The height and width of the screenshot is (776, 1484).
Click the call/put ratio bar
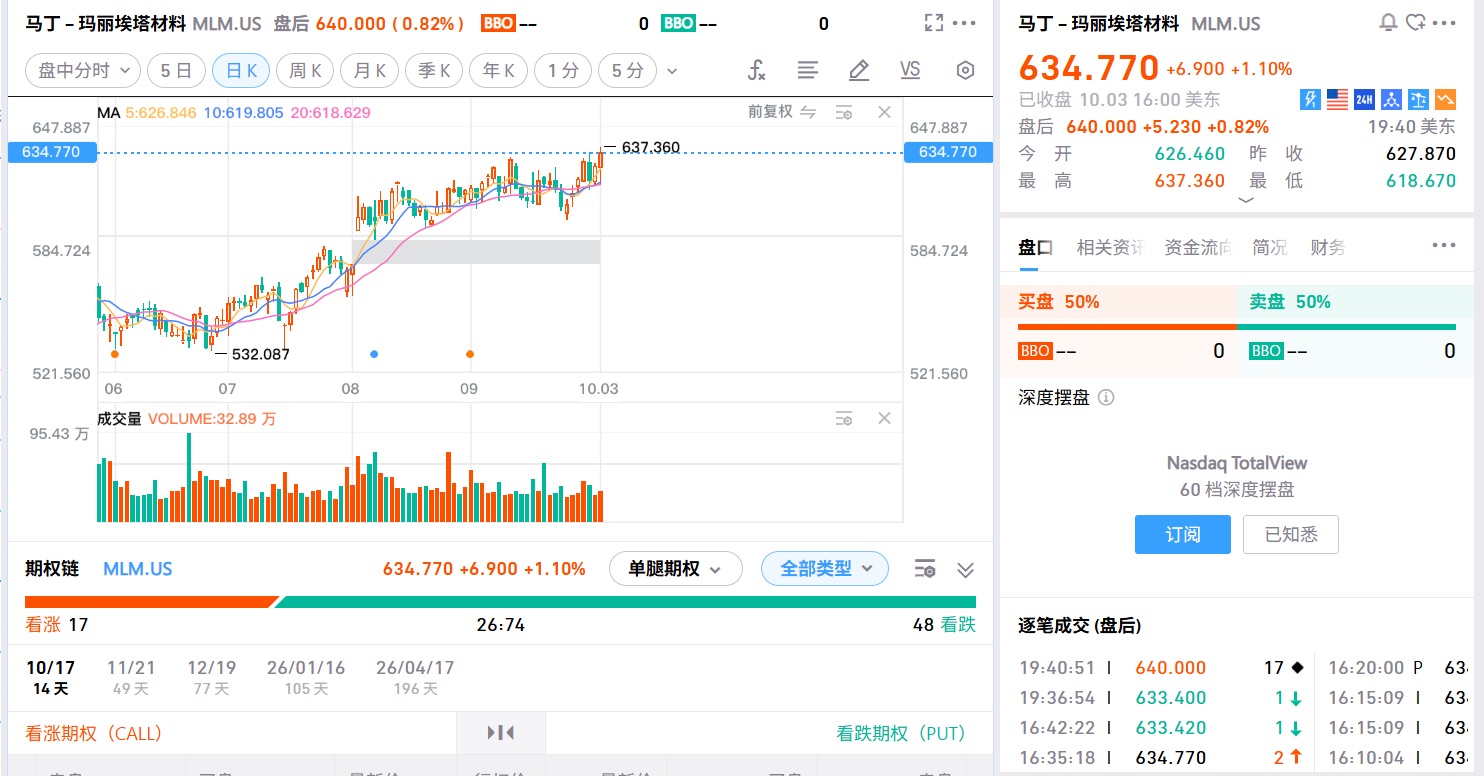point(500,602)
